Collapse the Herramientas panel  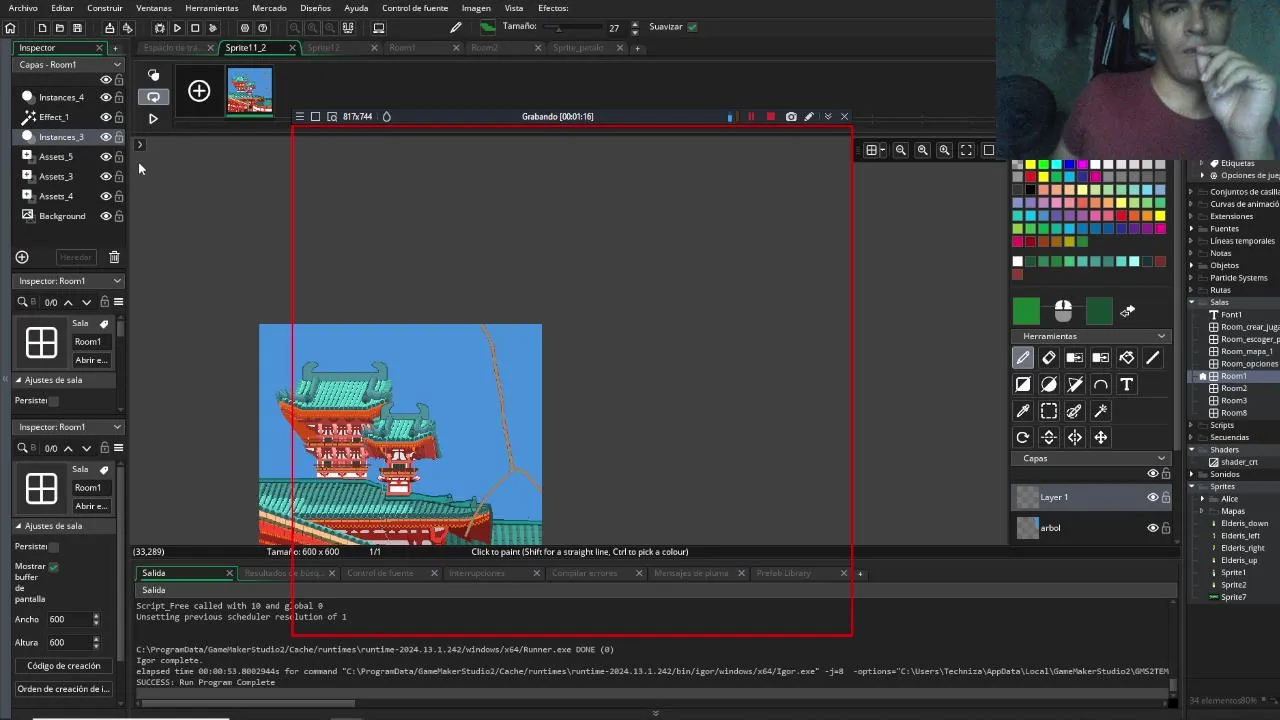1161,336
